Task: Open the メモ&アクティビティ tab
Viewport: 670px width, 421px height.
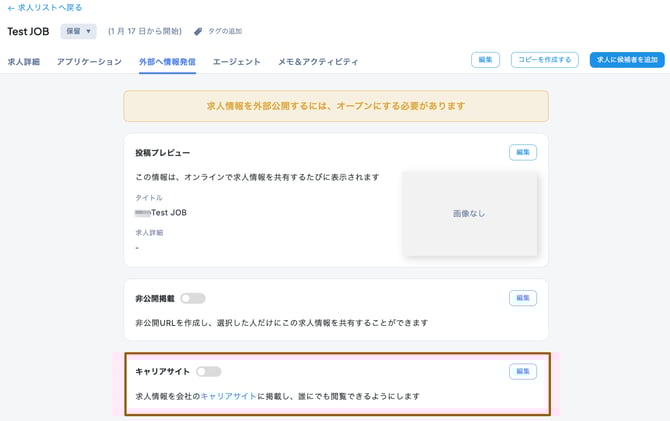Action: pyautogui.click(x=318, y=62)
